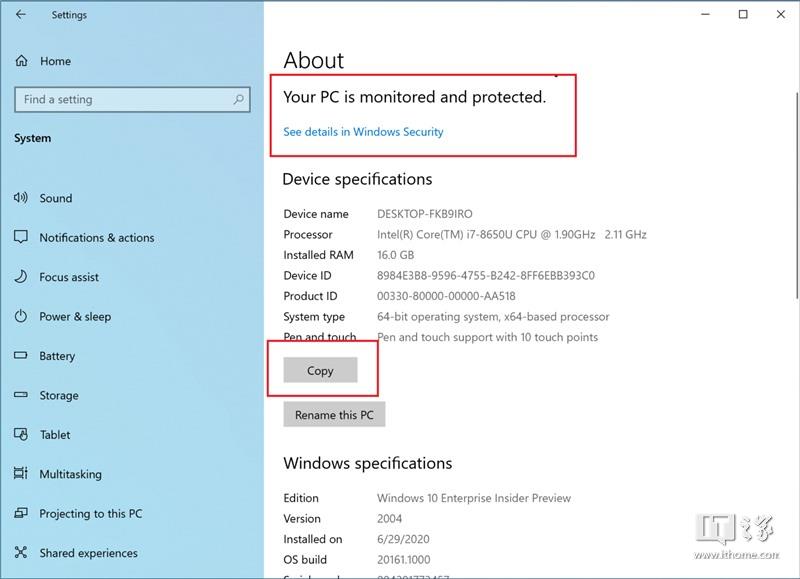800x579 pixels.
Task: Click the search magnifier icon
Action: (x=238, y=99)
